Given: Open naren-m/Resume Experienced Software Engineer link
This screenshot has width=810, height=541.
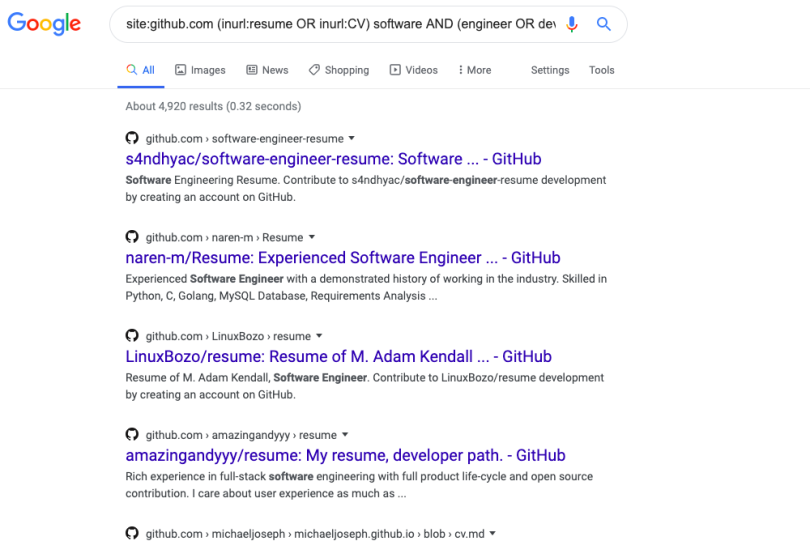Looking at the screenshot, I should (342, 258).
